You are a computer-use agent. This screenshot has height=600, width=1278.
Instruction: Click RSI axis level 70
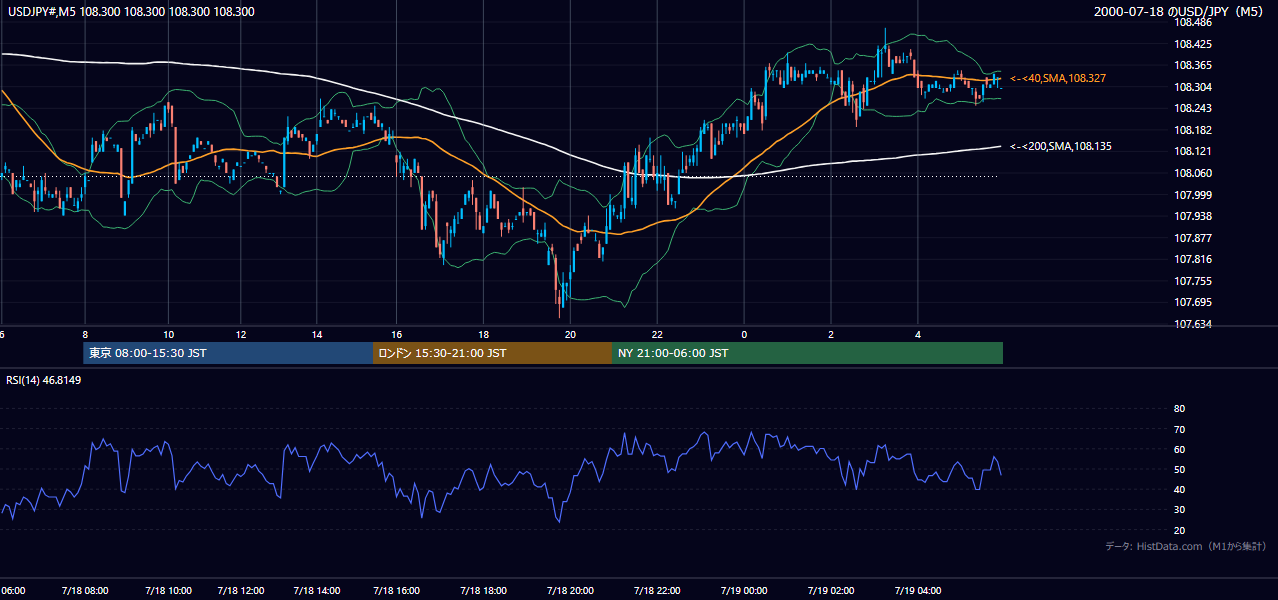[x=1179, y=429]
